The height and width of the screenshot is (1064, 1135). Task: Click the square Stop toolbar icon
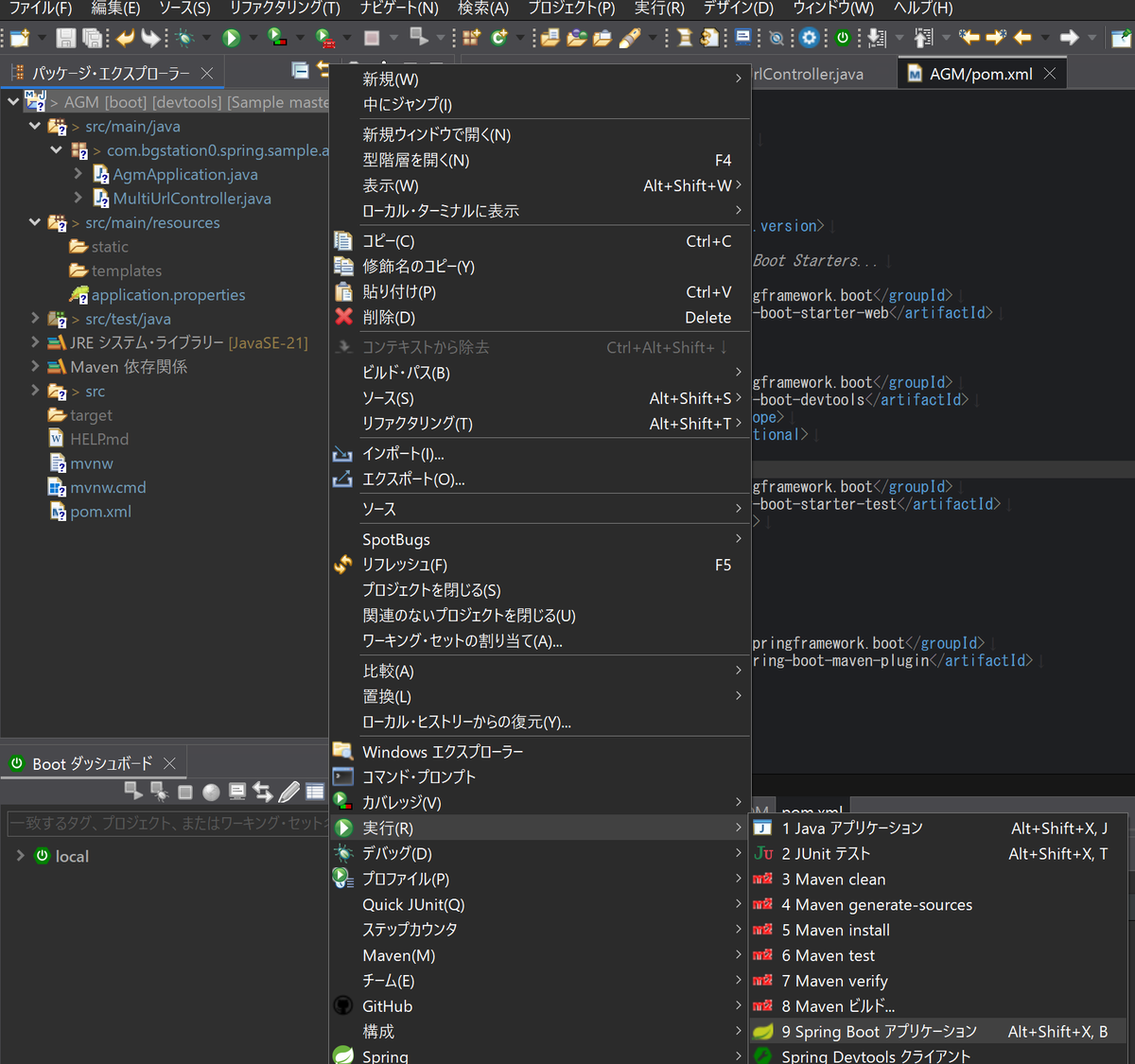click(372, 38)
